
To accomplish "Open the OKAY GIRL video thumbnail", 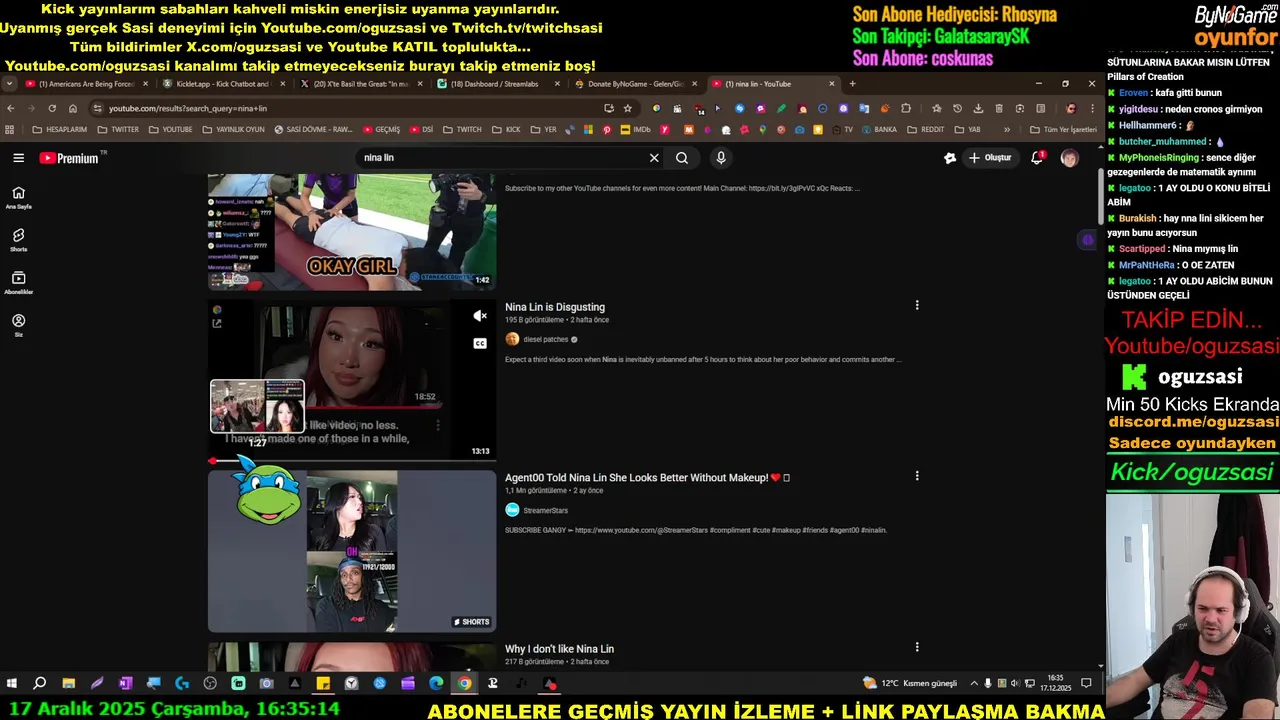I will coord(352,232).
